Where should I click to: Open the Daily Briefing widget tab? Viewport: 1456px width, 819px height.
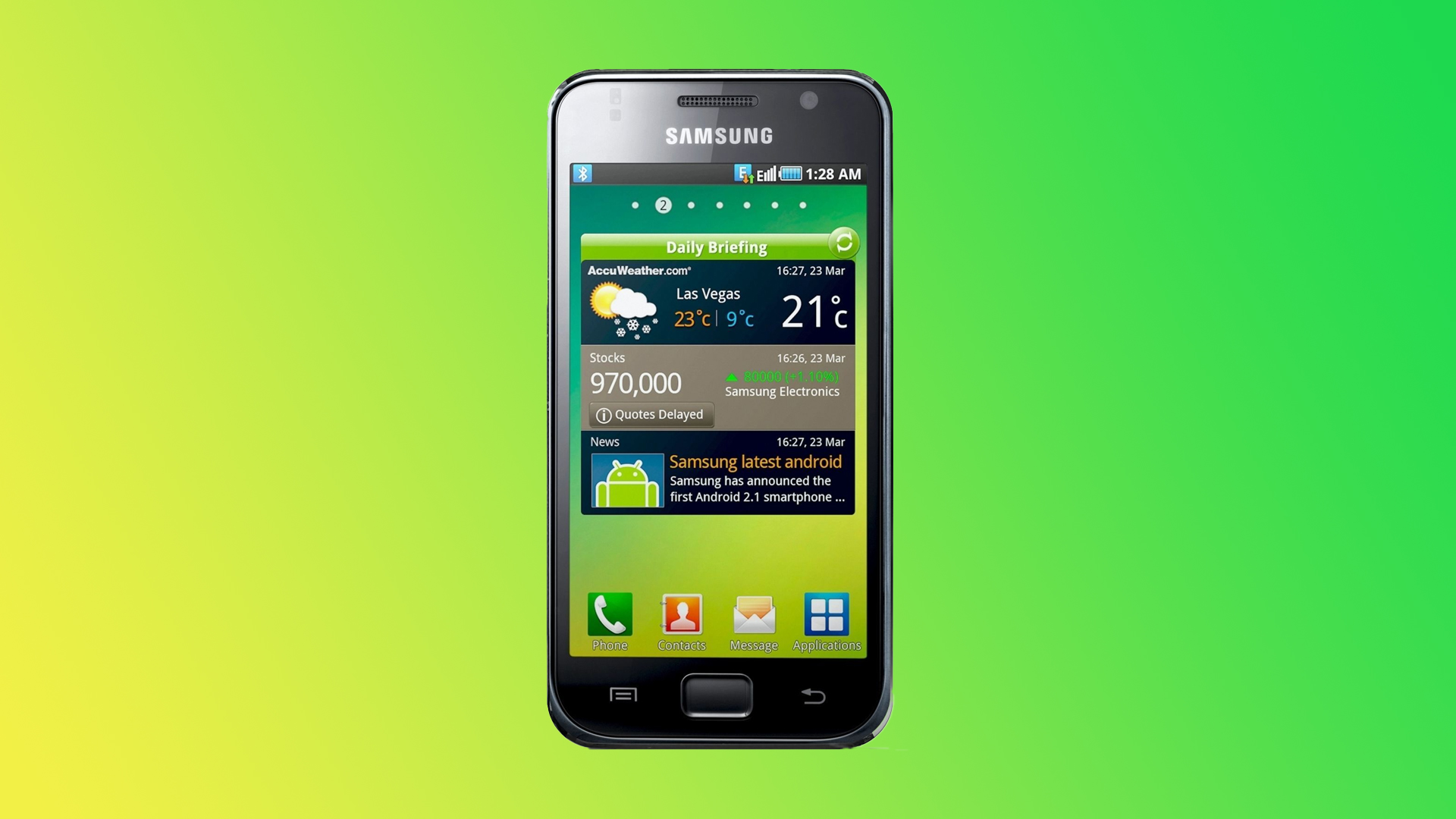(718, 246)
